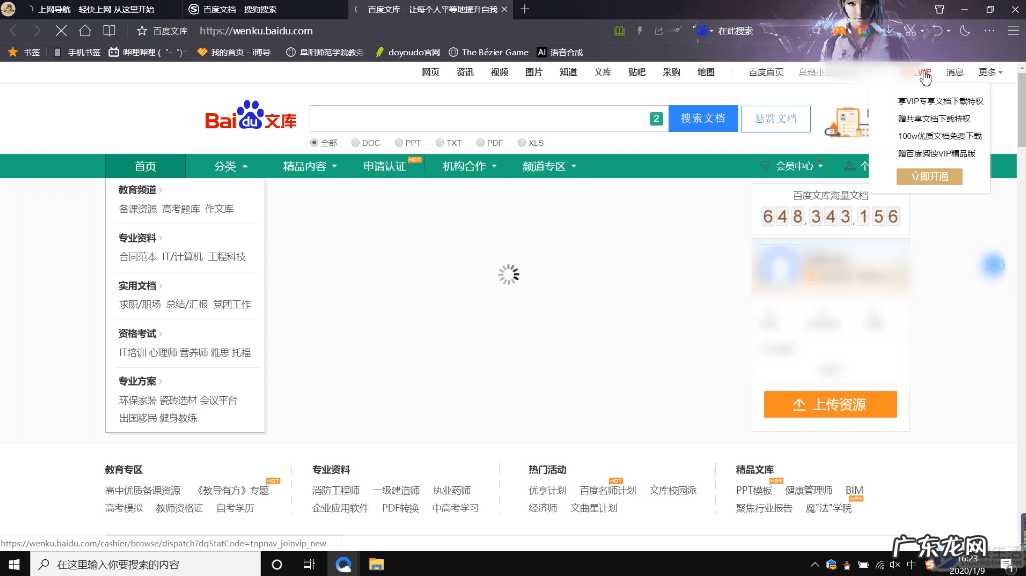Select the PDF file type radio button

480,143
